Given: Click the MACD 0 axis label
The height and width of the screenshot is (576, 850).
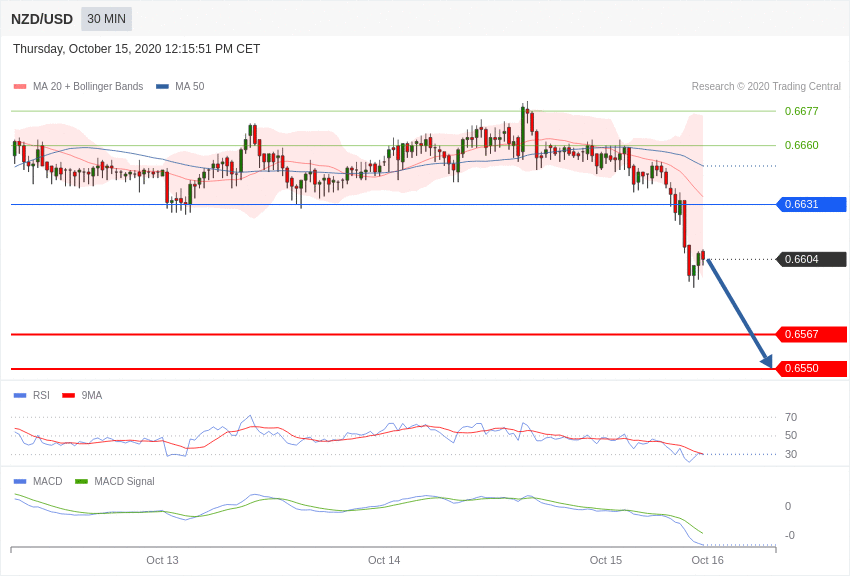Looking at the screenshot, I should click(x=788, y=506).
